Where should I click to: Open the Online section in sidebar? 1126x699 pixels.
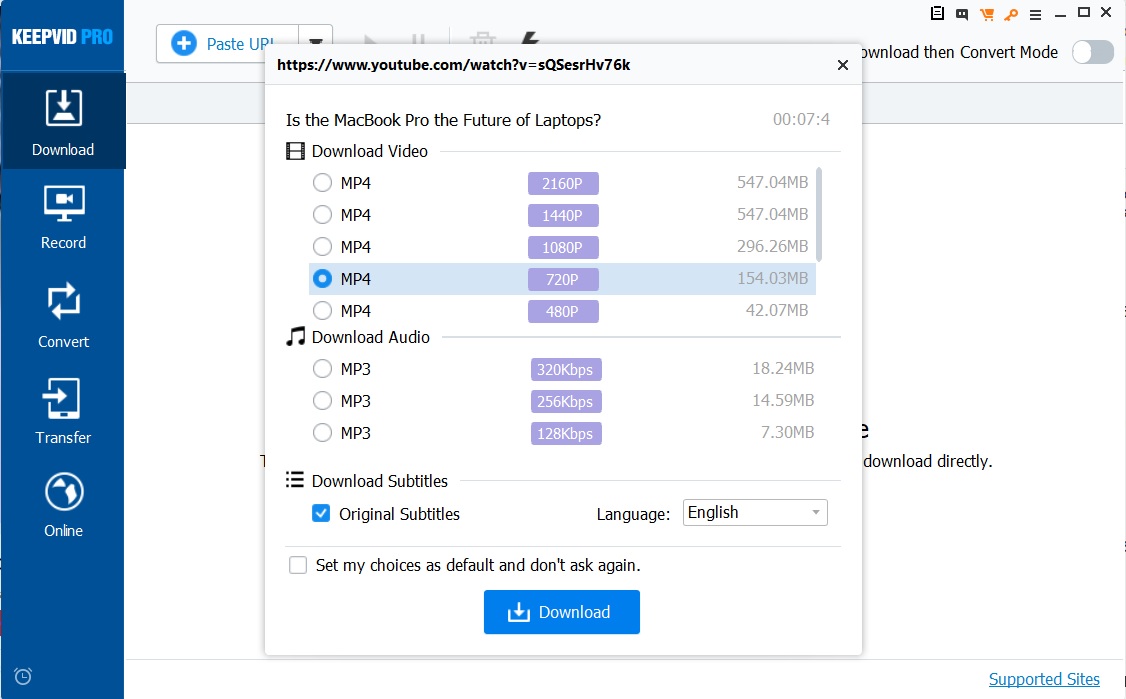[x=63, y=504]
